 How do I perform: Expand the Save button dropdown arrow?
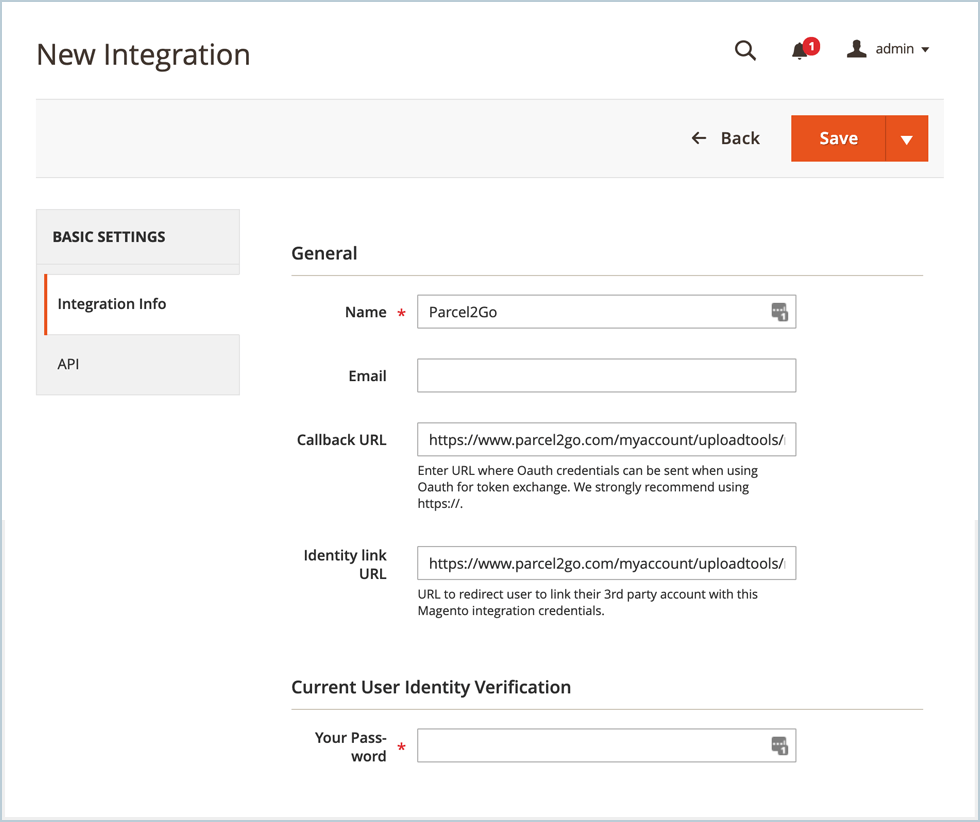pyautogui.click(x=907, y=139)
